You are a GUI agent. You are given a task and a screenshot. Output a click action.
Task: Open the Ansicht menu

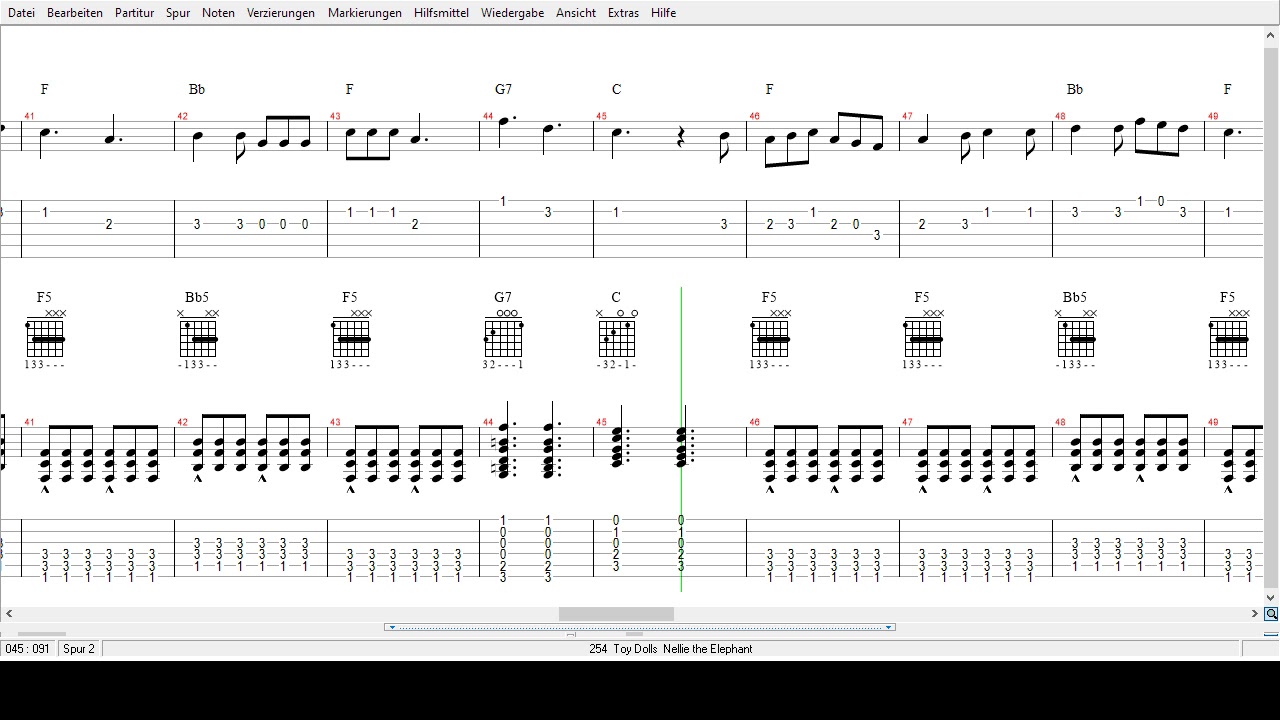tap(576, 13)
